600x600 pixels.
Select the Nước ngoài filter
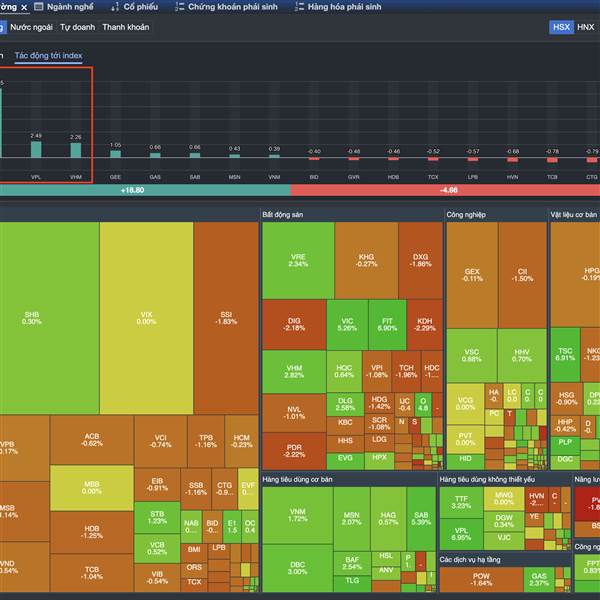coord(31,27)
